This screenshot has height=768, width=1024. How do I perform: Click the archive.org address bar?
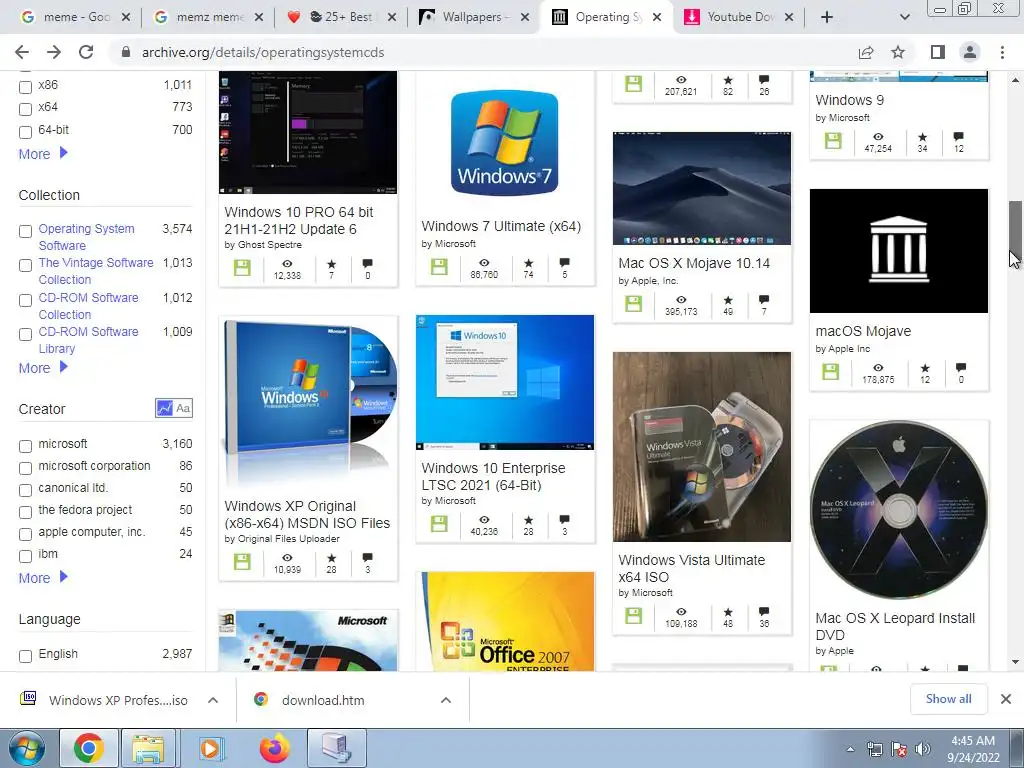pos(483,52)
